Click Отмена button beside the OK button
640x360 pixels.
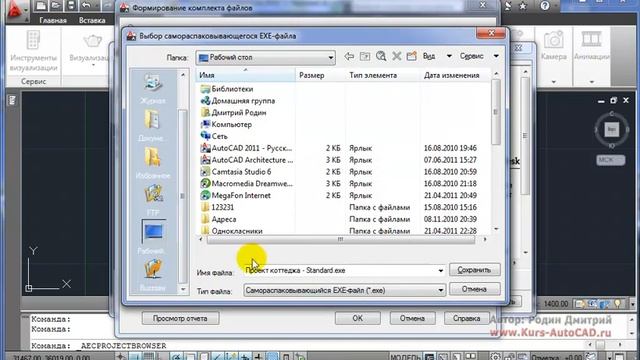412,318
